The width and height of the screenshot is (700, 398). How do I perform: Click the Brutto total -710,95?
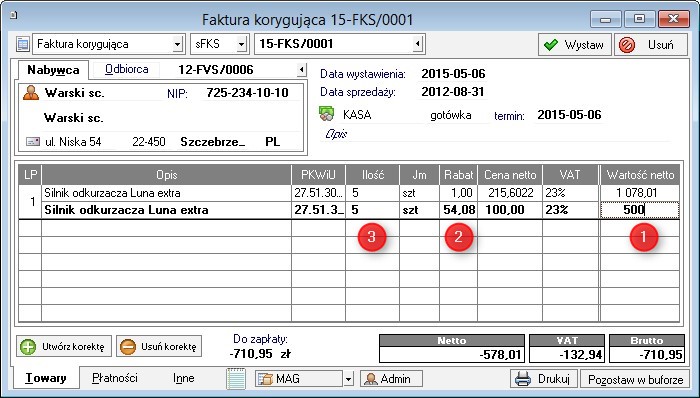[x=647, y=355]
